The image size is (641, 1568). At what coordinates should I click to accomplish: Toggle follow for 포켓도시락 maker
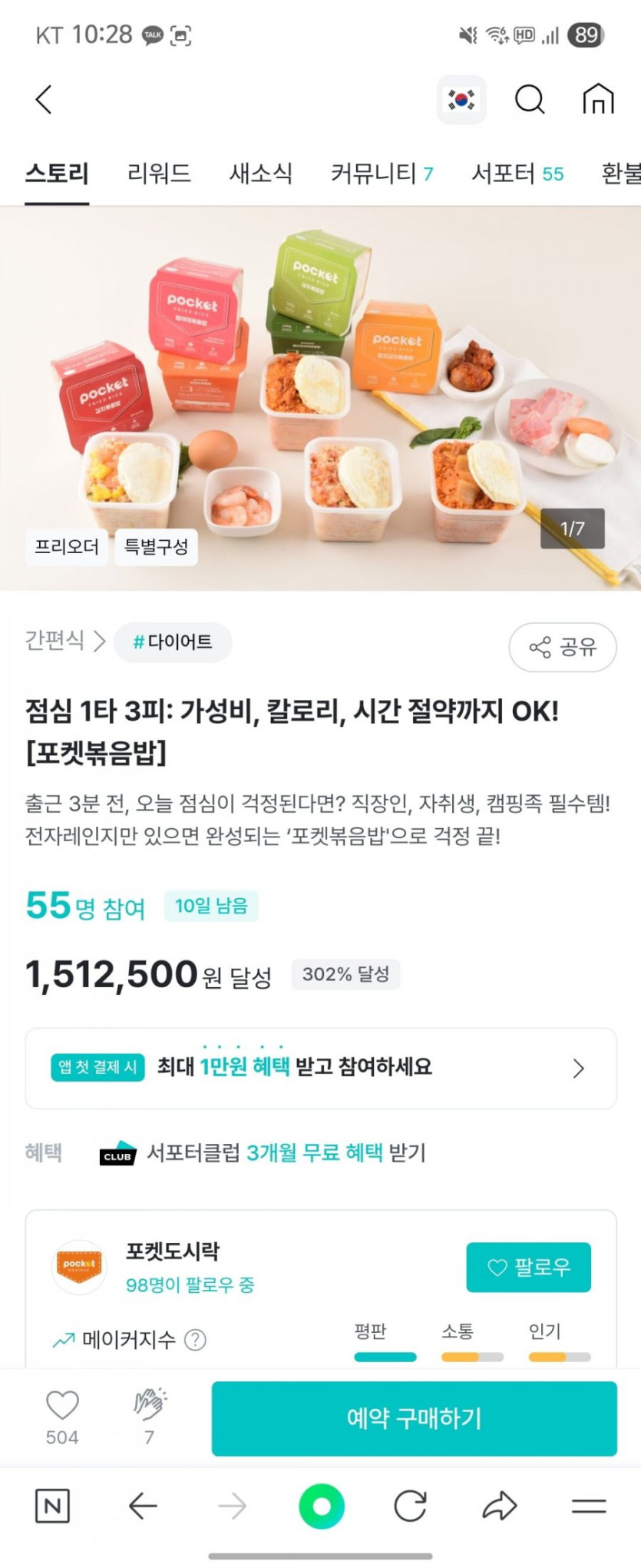528,1267
